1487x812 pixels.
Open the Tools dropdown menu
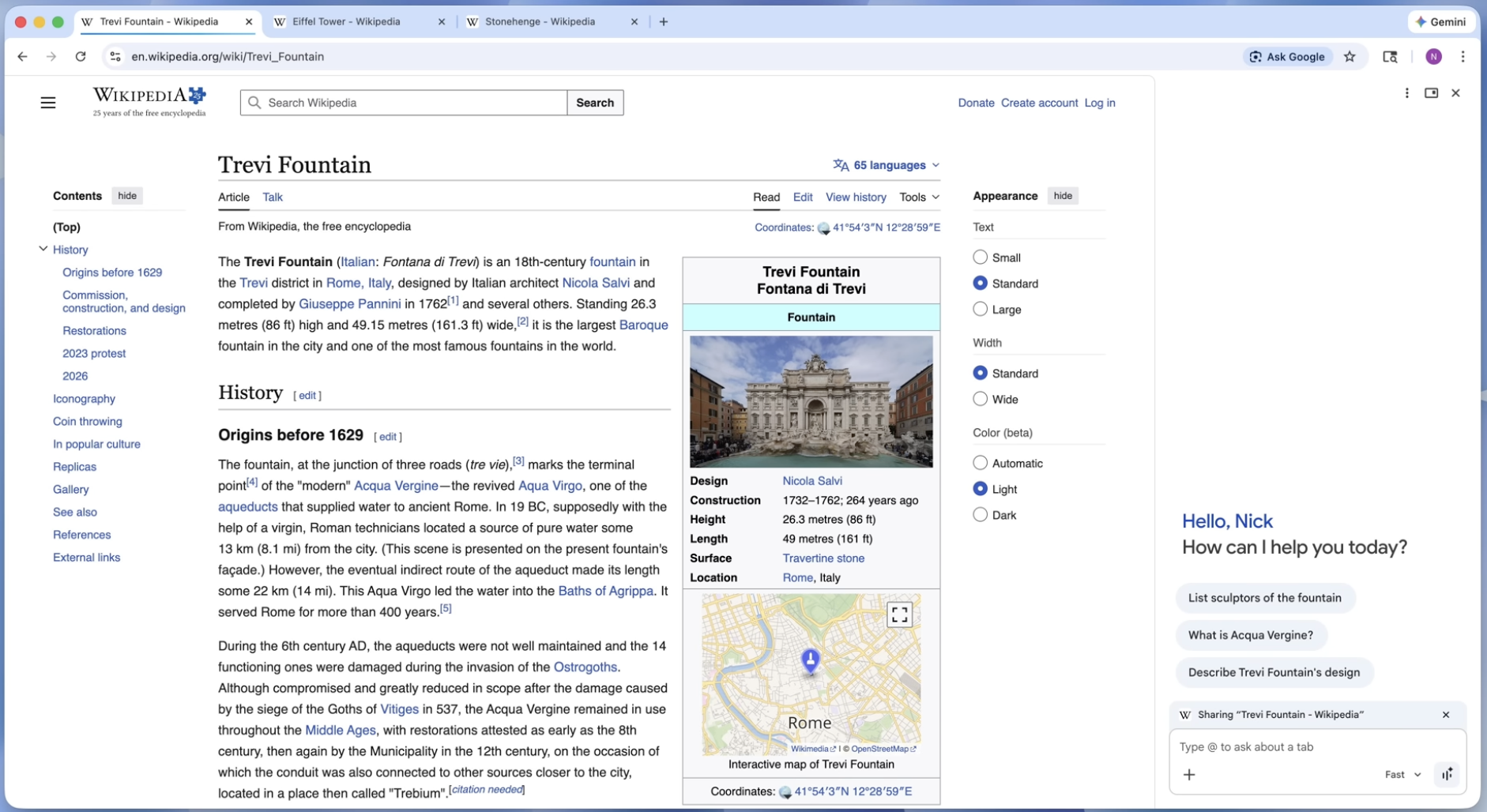pos(919,197)
